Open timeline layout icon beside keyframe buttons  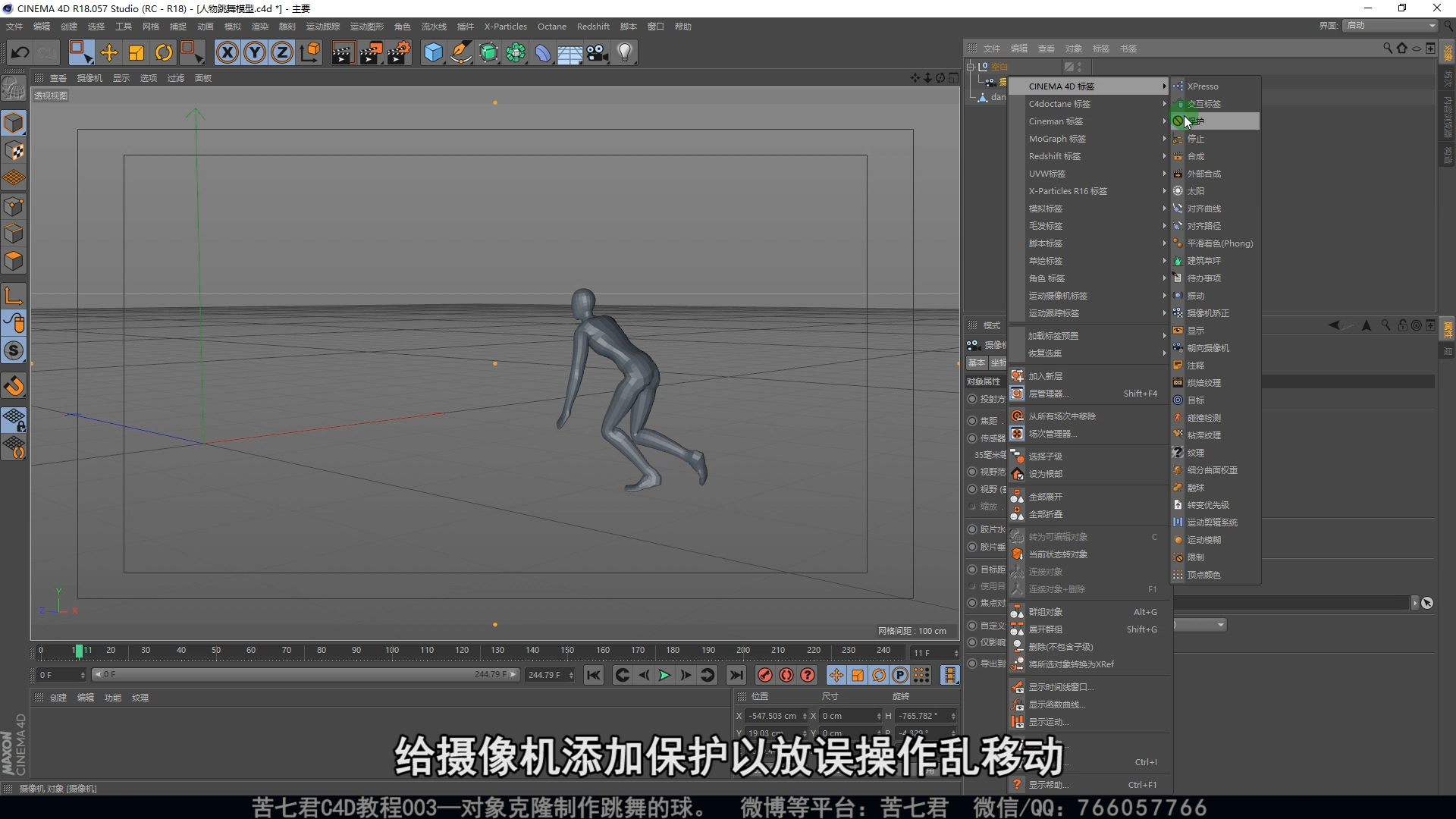click(949, 675)
